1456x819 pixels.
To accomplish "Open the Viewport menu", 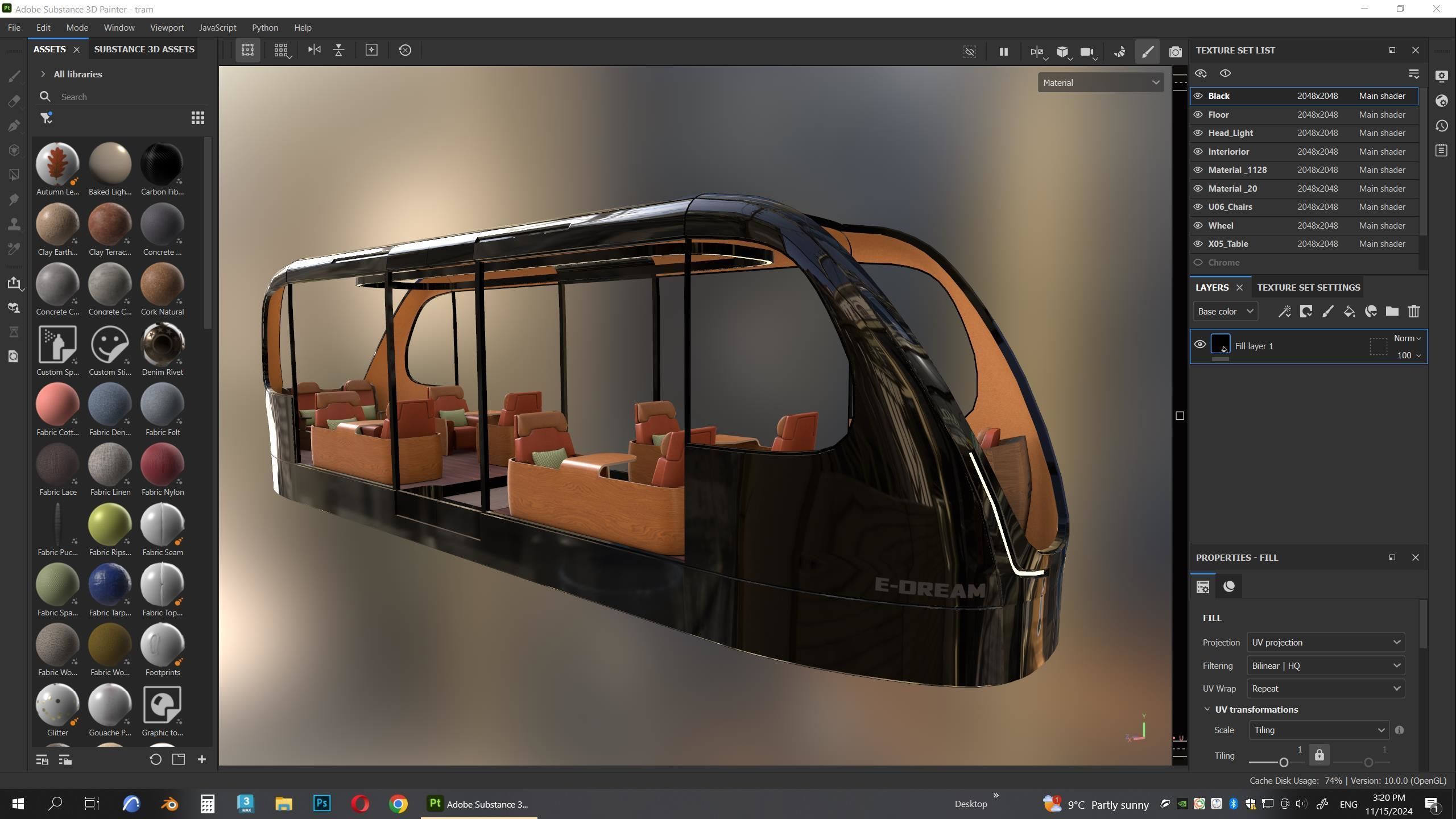I will (167, 27).
